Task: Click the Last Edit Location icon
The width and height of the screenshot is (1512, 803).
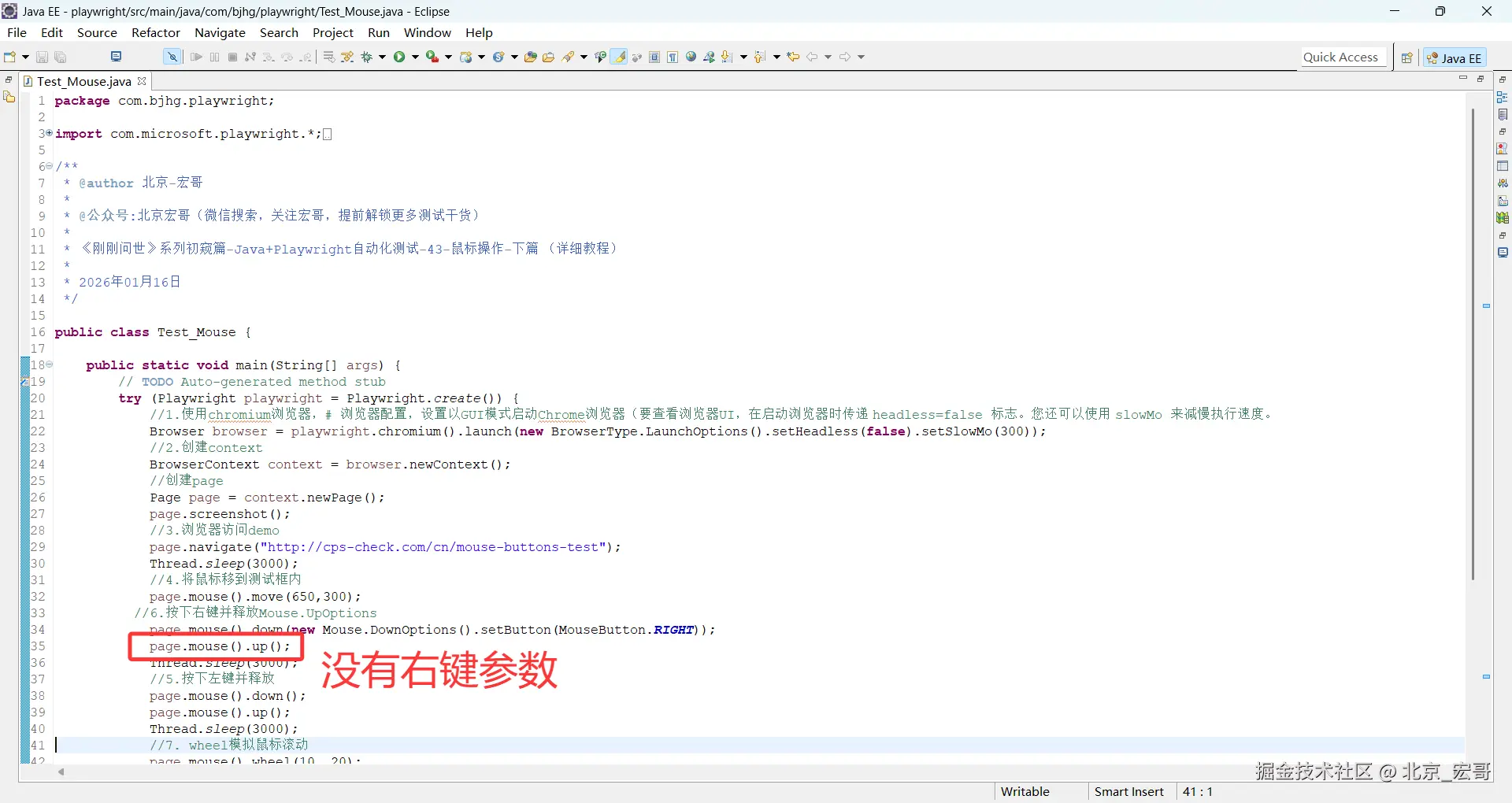Action: tap(793, 57)
